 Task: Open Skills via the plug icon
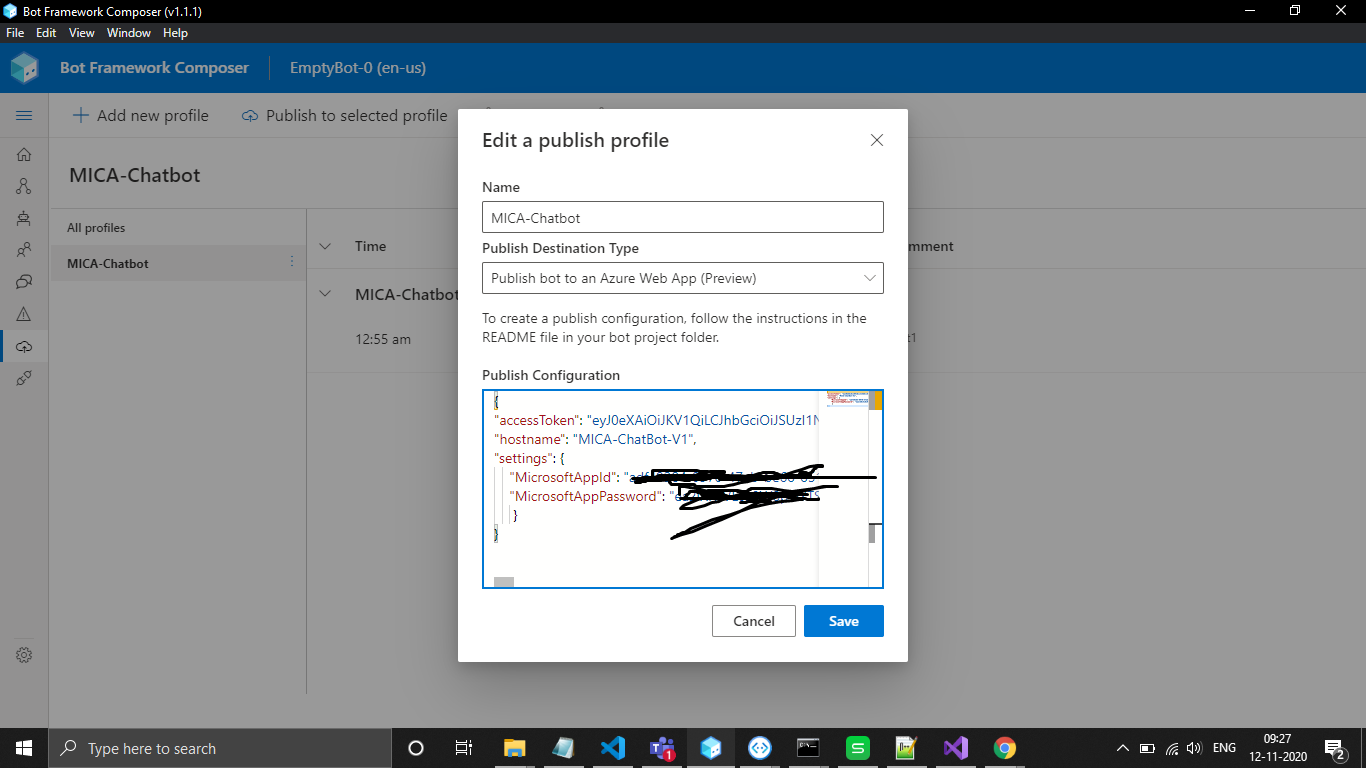tap(25, 378)
